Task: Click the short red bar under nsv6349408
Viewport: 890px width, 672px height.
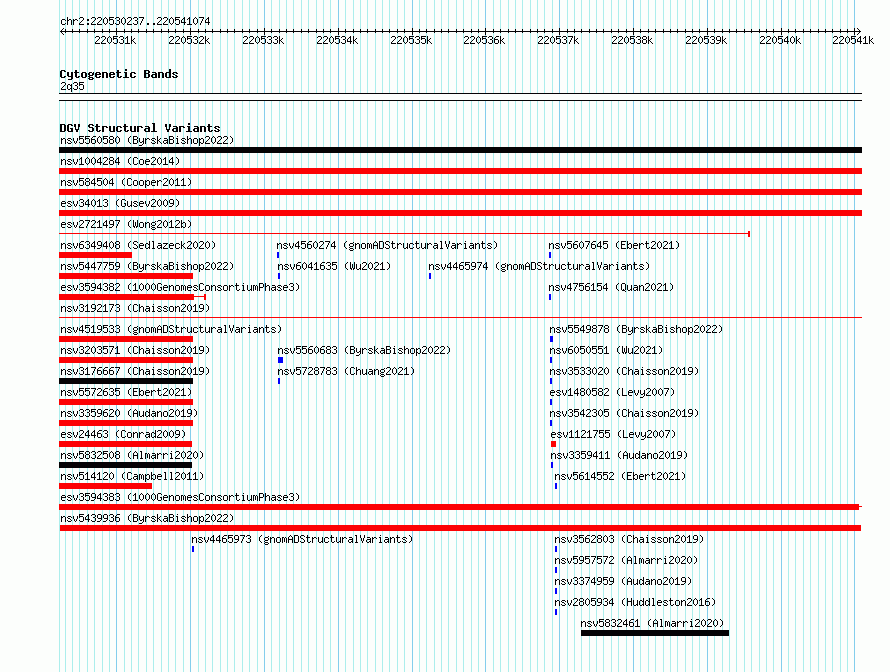Action: [x=95, y=255]
